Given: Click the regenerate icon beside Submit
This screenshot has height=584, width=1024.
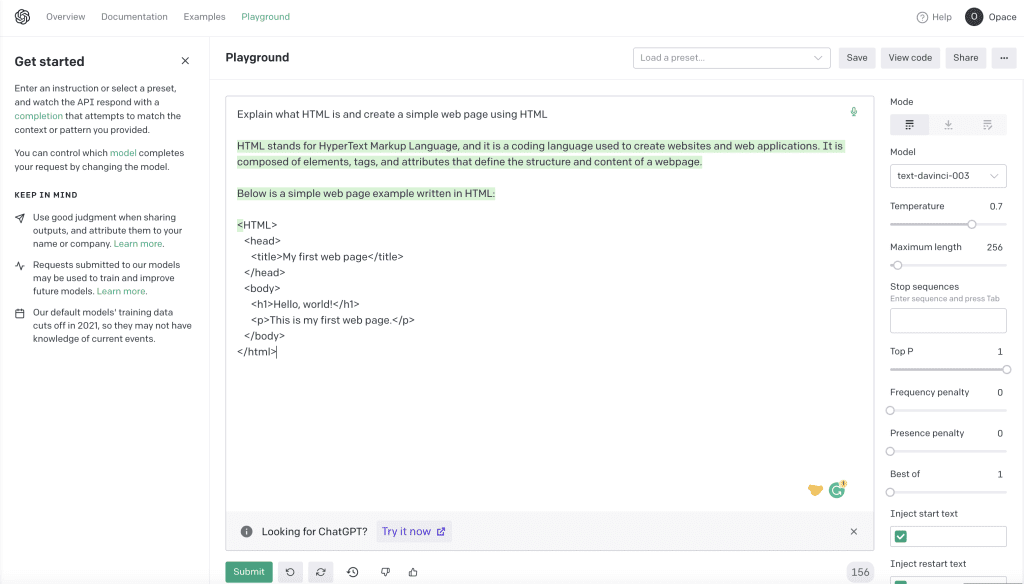Looking at the screenshot, I should click(321, 572).
